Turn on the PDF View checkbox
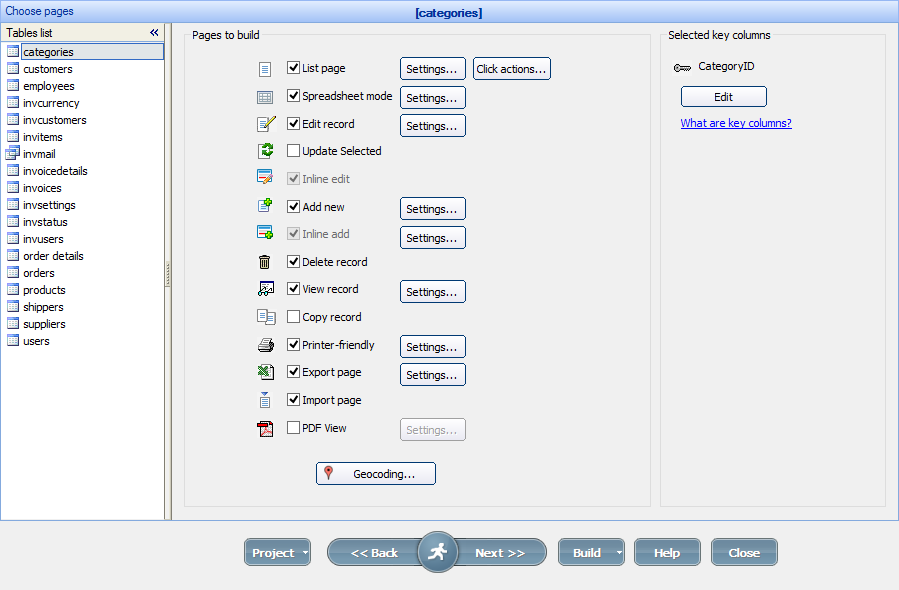 (294, 428)
